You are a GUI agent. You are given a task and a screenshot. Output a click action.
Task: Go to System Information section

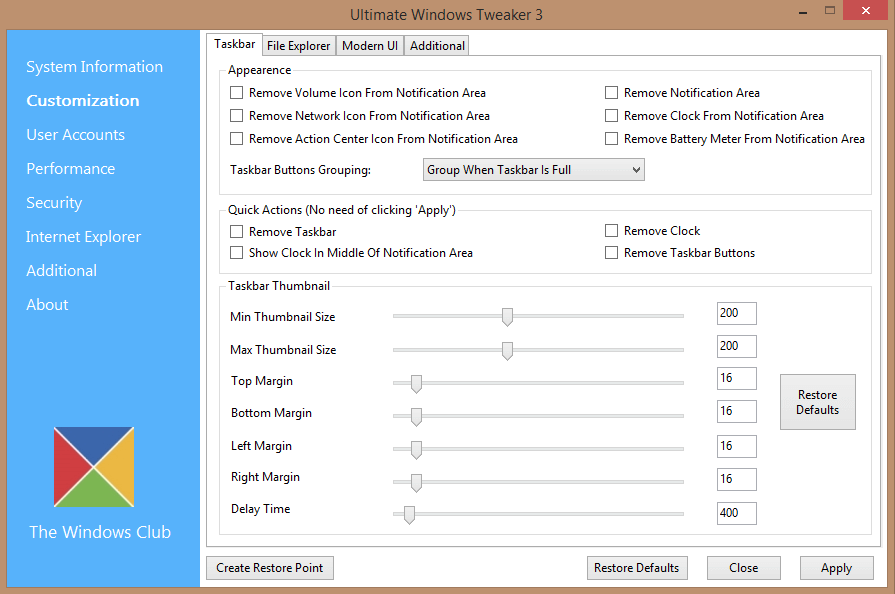(94, 67)
